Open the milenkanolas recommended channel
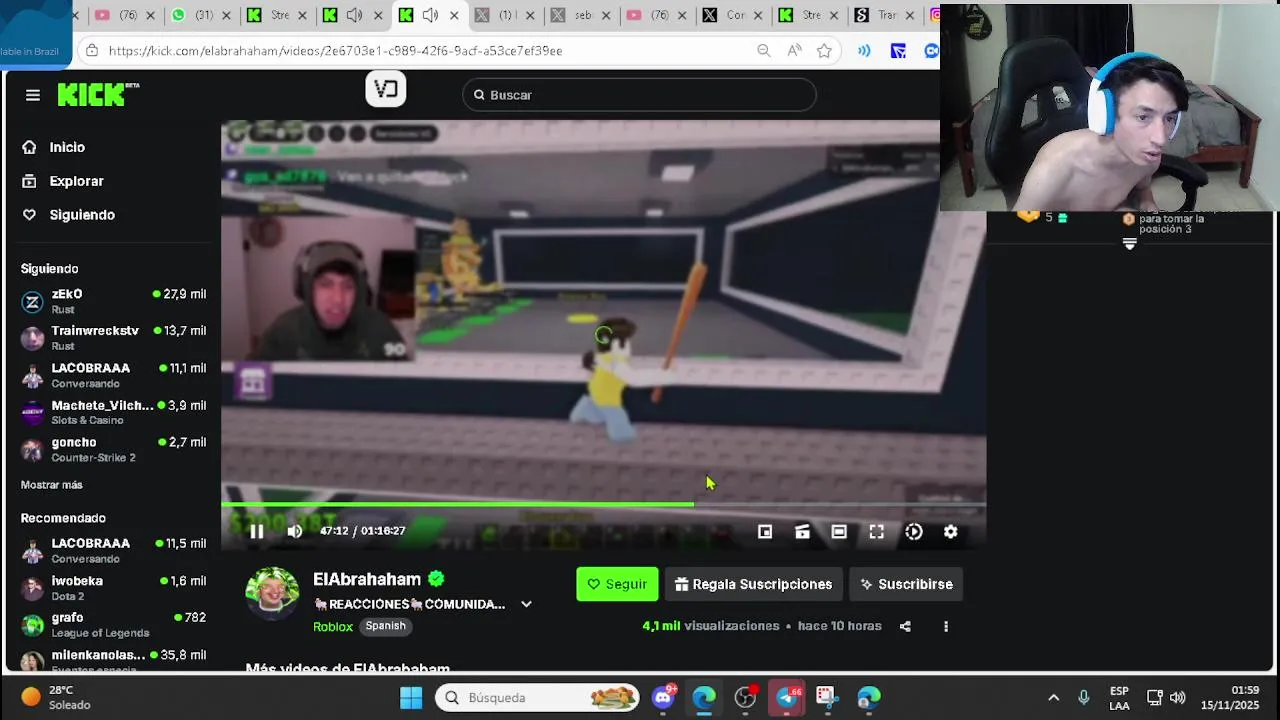 tap(113, 660)
